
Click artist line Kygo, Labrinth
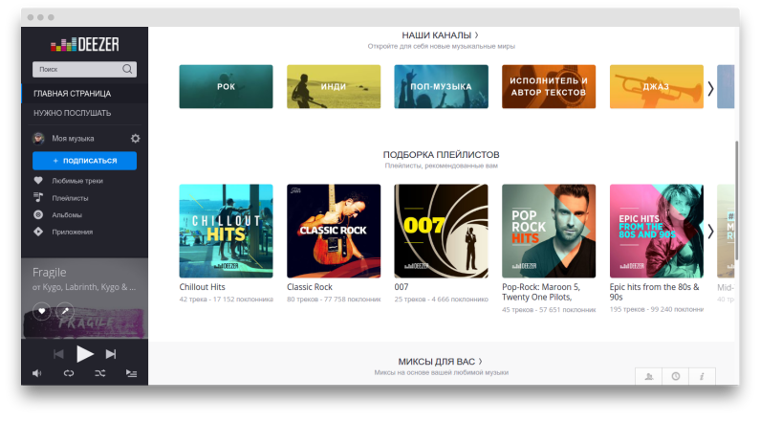(x=84, y=287)
